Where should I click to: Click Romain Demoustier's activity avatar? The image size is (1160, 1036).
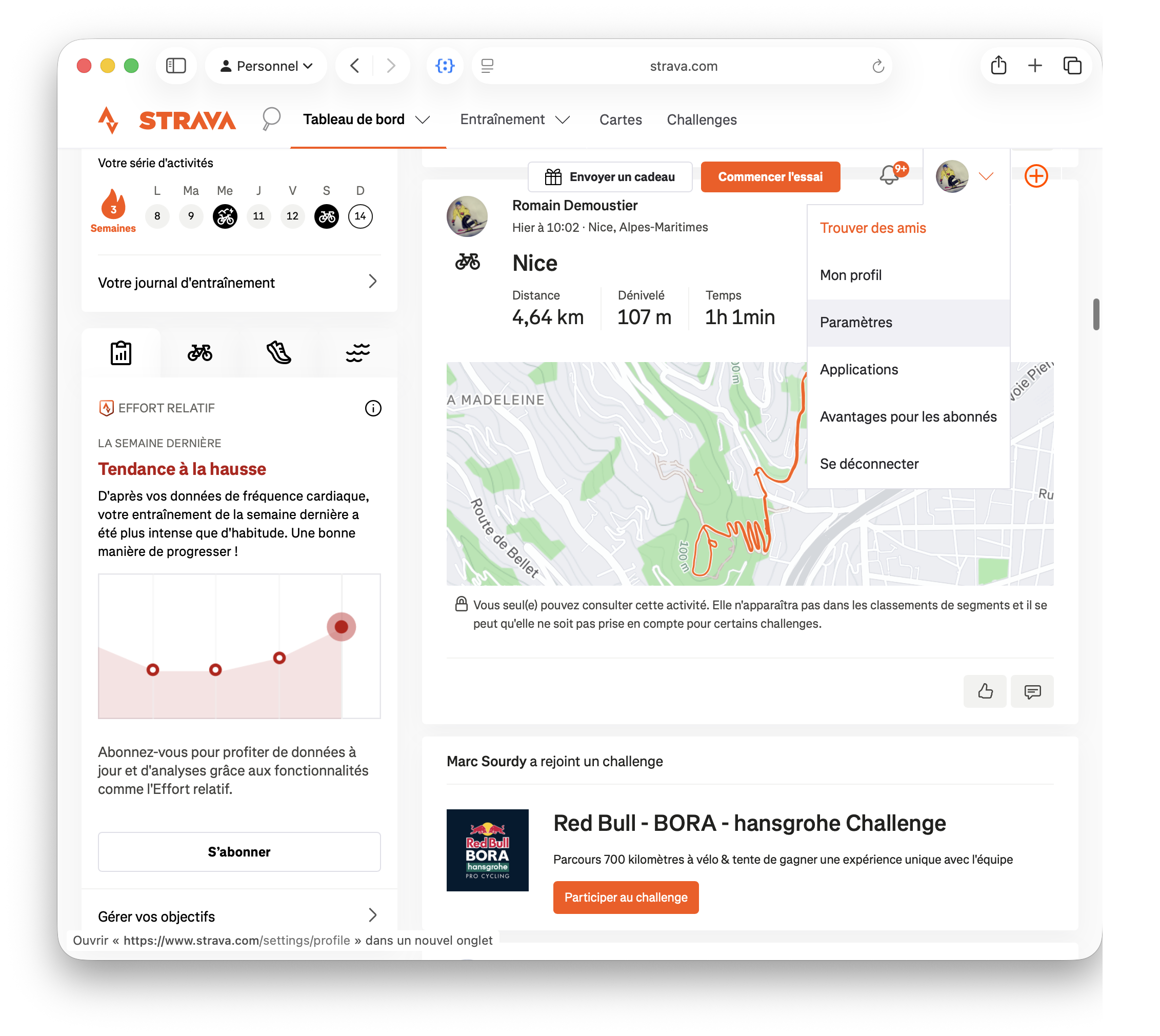pyautogui.click(x=467, y=217)
